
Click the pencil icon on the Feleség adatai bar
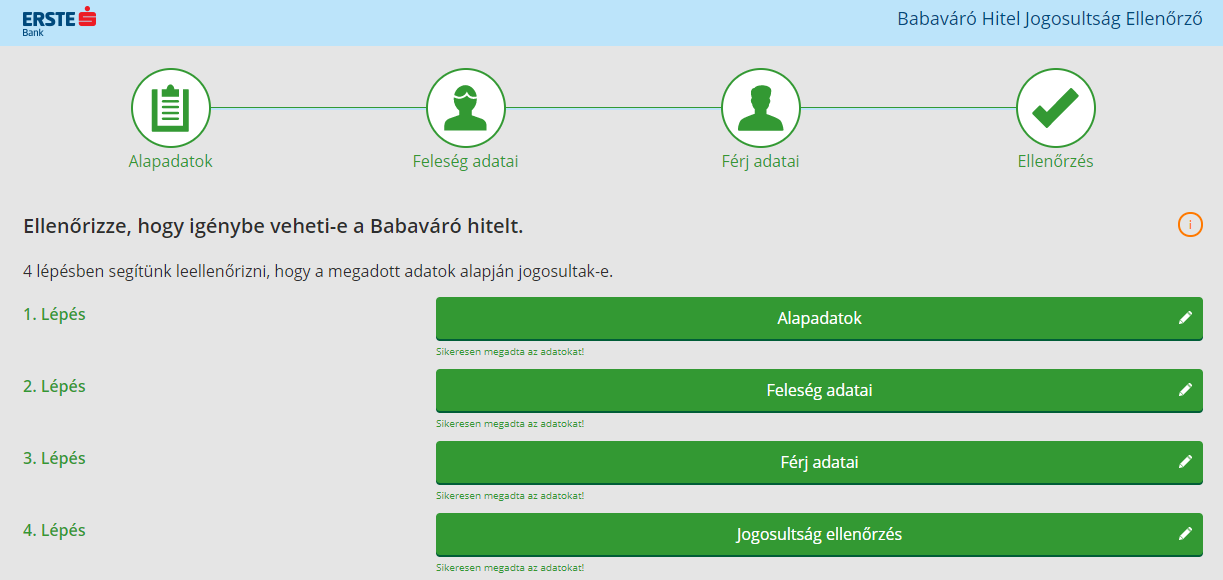[x=1185, y=390]
